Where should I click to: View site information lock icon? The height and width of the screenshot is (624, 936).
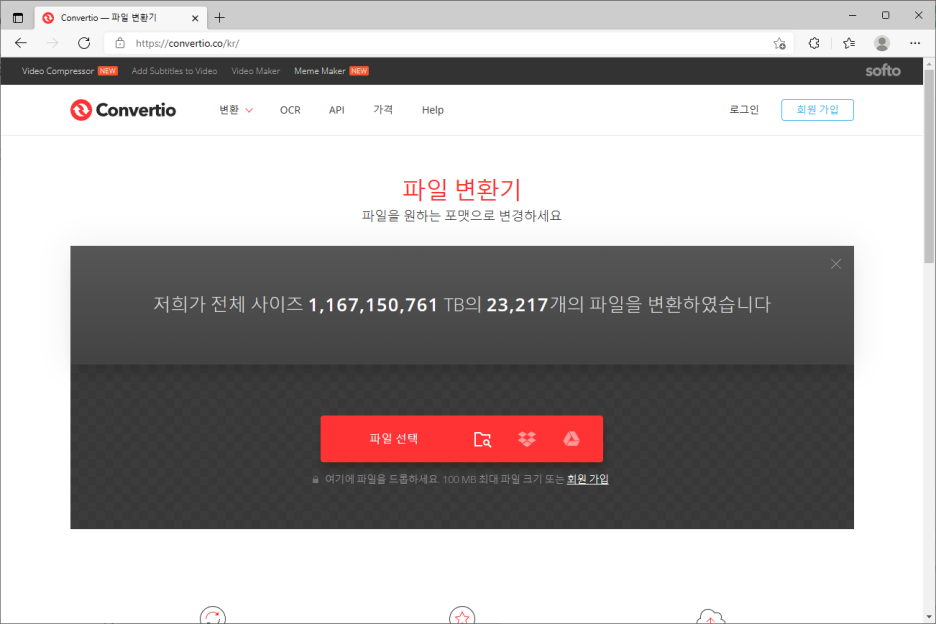pos(120,43)
